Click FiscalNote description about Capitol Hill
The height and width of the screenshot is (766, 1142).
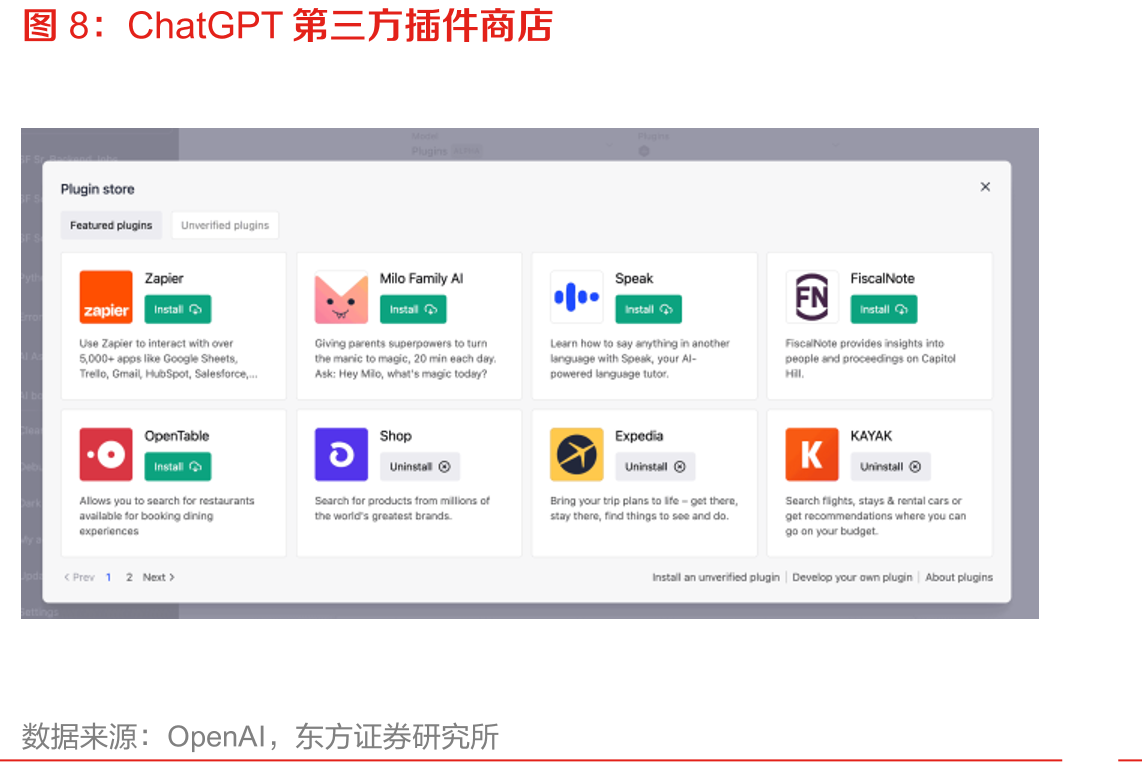[870, 358]
